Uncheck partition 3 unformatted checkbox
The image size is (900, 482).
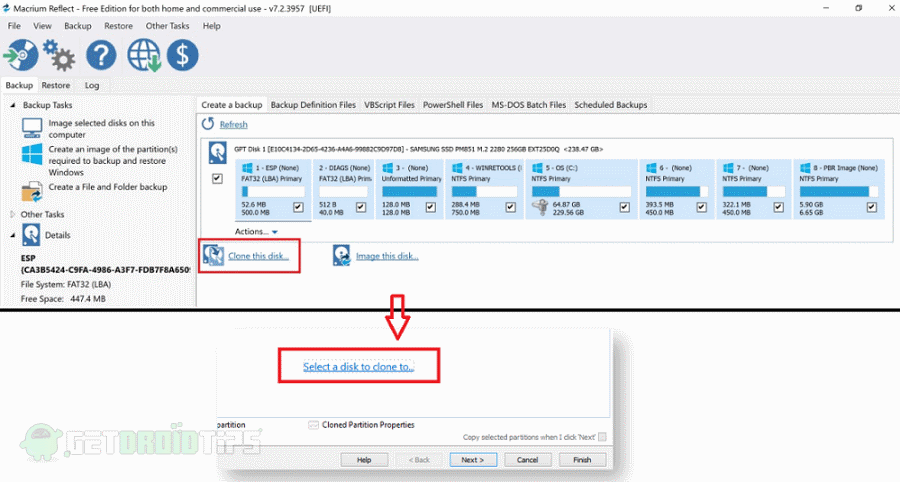[x=430, y=207]
